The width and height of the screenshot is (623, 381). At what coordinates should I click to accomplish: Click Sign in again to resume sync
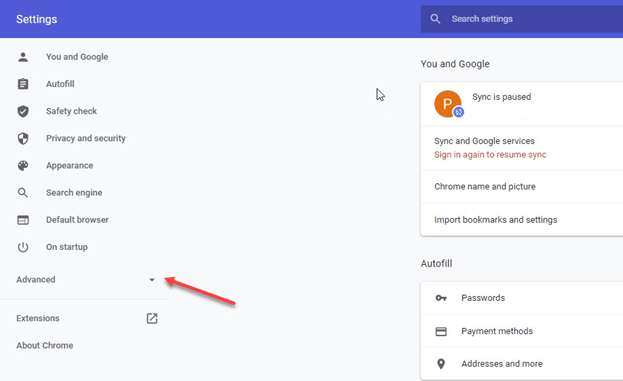[490, 155]
